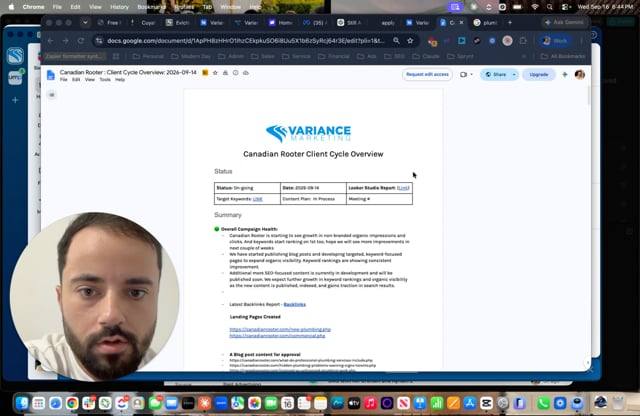Open the Looker Studio Report link
Screen dimensions: 640x416
tap(403, 188)
